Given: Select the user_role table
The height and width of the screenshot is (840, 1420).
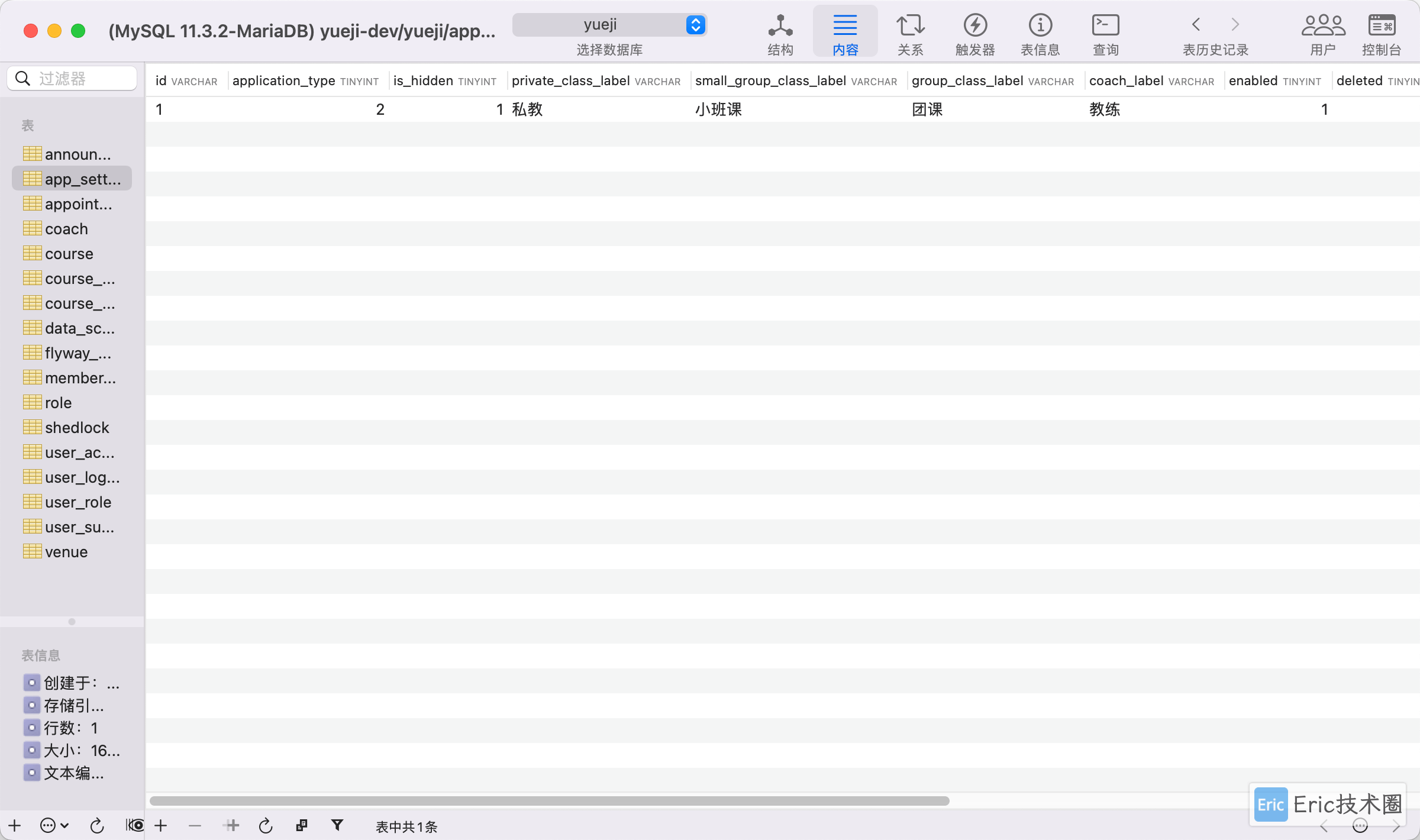Looking at the screenshot, I should click(x=72, y=502).
